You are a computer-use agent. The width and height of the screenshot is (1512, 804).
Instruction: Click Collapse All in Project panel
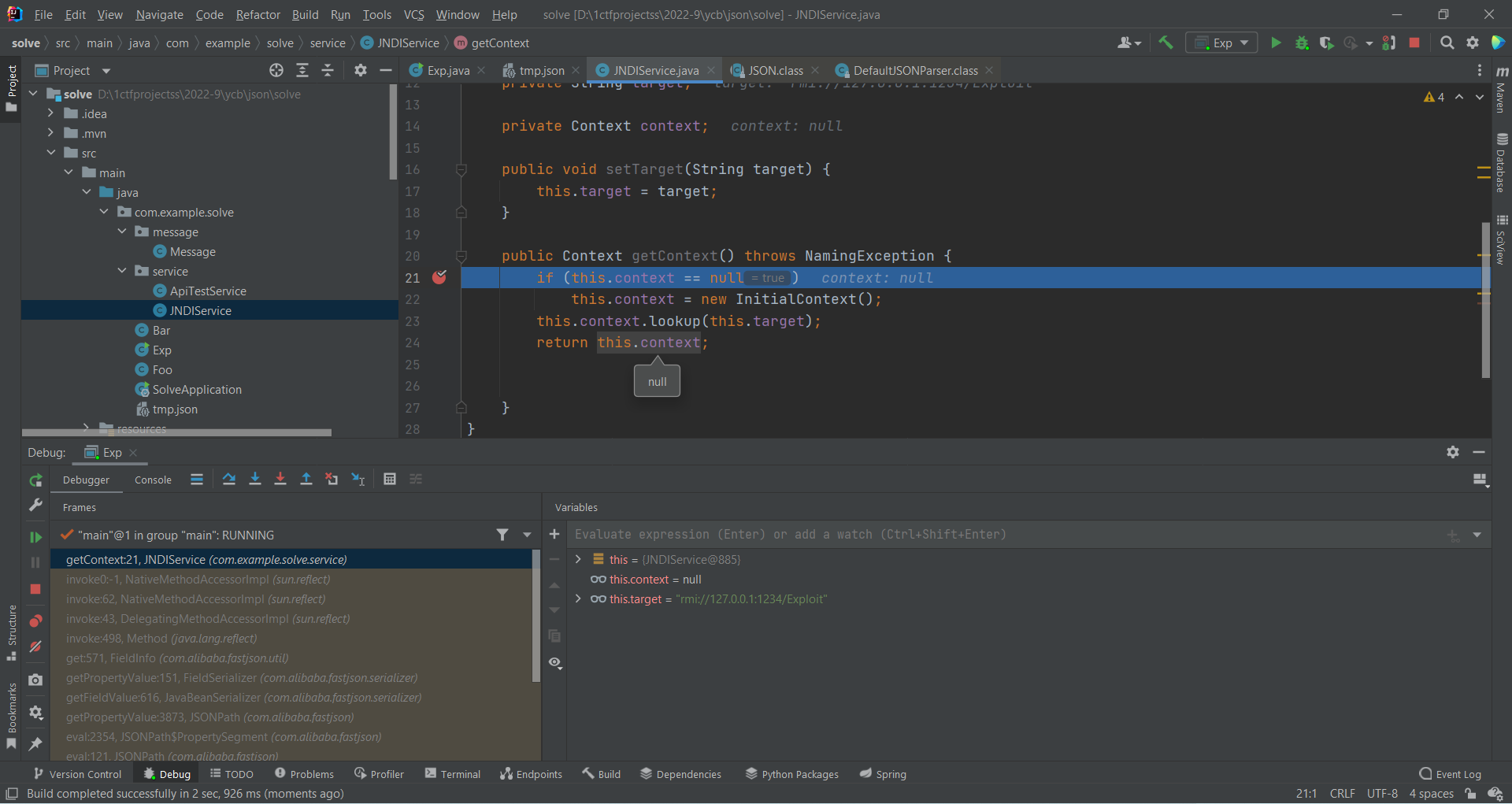pos(328,70)
